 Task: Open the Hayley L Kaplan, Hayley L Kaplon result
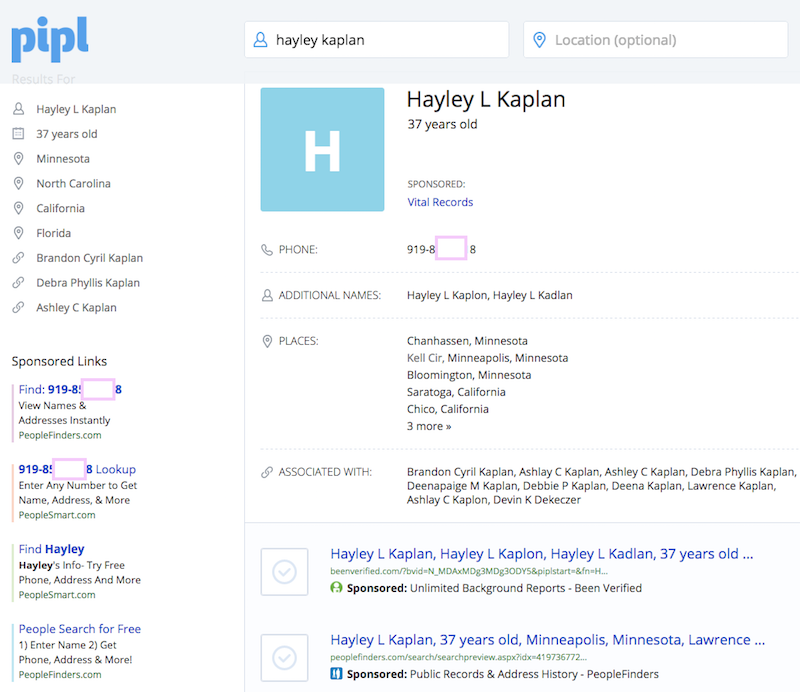542,554
